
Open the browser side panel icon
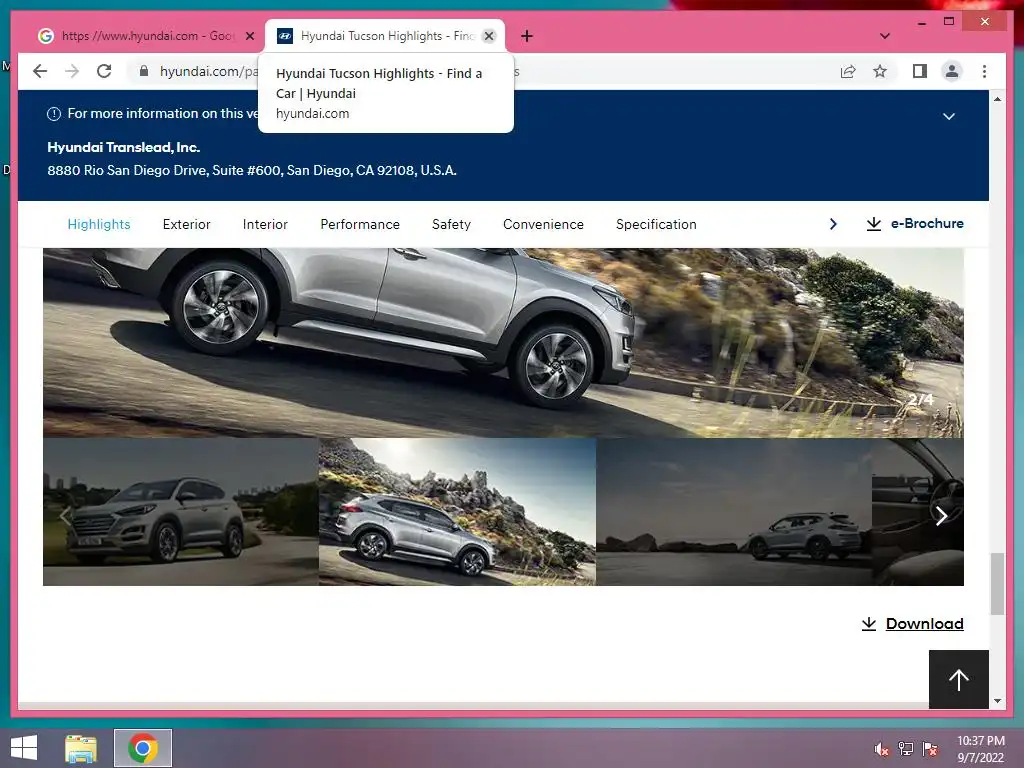920,71
